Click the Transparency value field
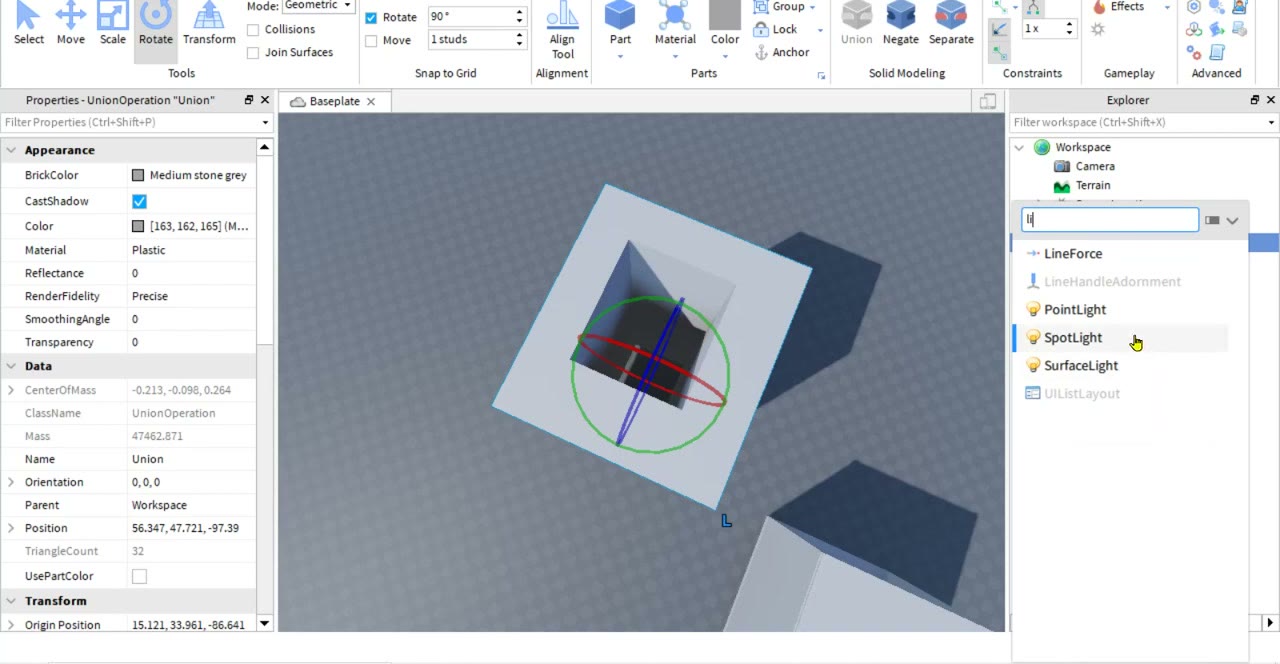 [193, 342]
